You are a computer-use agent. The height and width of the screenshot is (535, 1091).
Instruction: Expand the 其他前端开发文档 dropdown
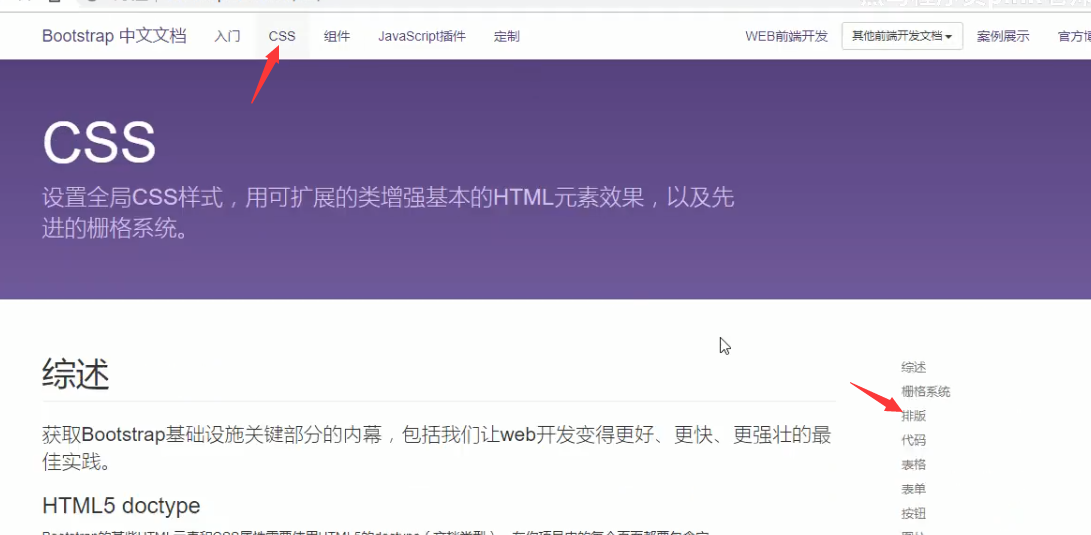click(902, 36)
